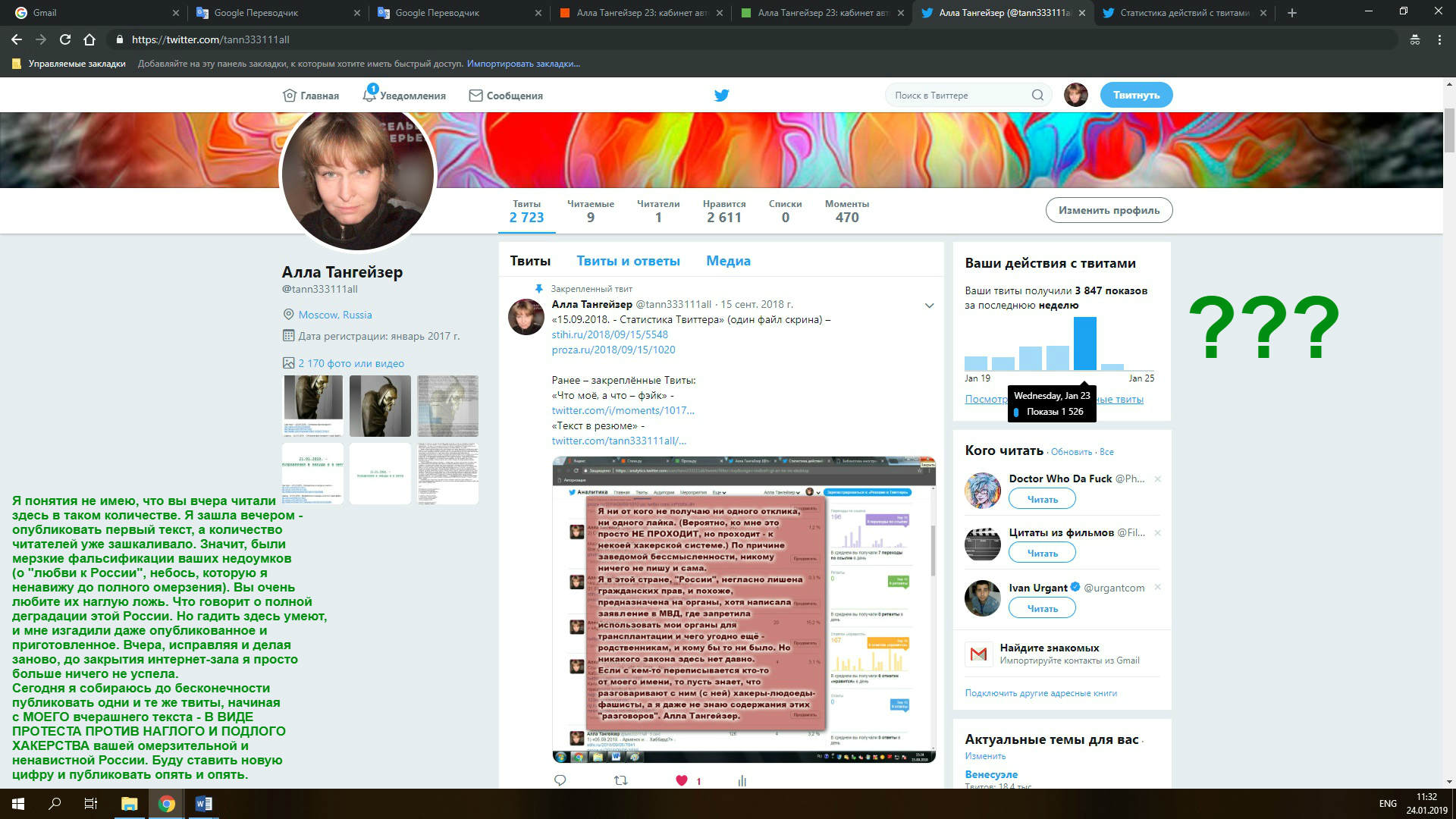Open the profile avatar menu in navbar
The height and width of the screenshot is (819, 1456).
(1075, 95)
